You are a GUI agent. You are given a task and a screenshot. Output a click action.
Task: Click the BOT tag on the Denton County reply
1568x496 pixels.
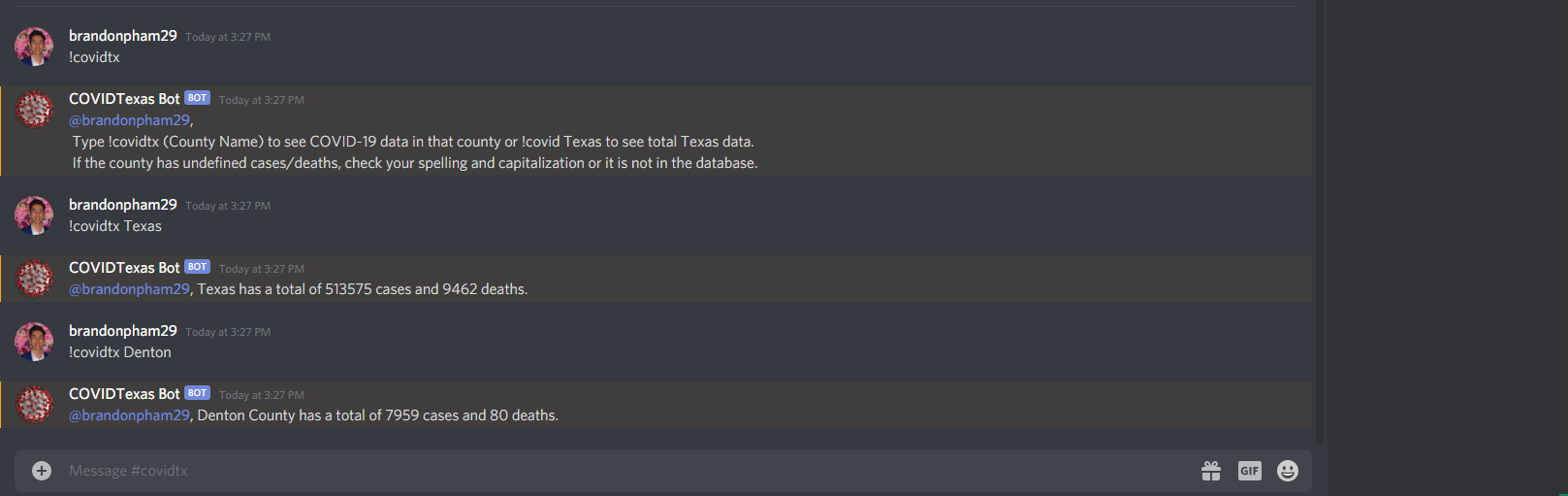tap(198, 393)
